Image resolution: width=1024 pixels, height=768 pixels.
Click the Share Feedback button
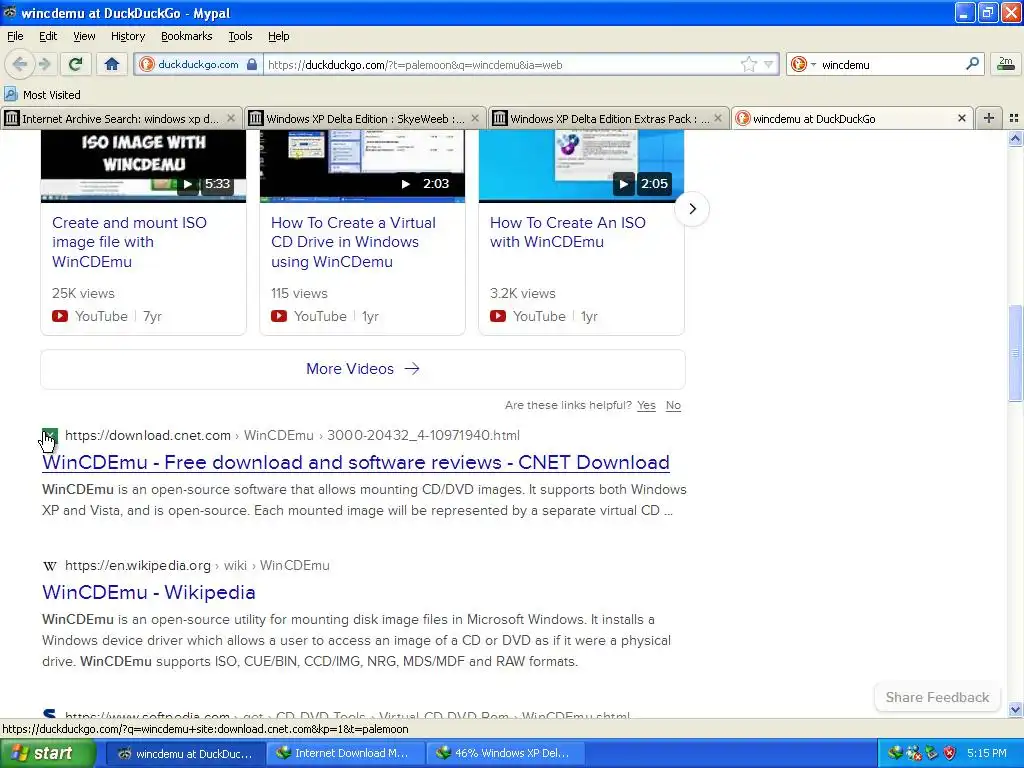pos(937,697)
